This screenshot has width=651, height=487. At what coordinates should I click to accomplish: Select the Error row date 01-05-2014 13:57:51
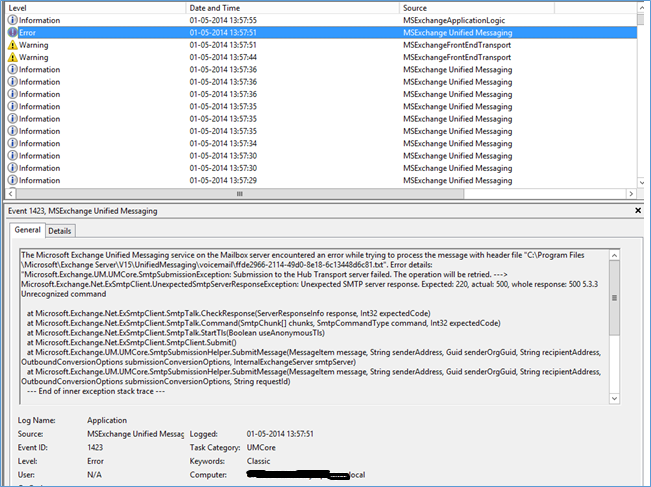(x=223, y=32)
